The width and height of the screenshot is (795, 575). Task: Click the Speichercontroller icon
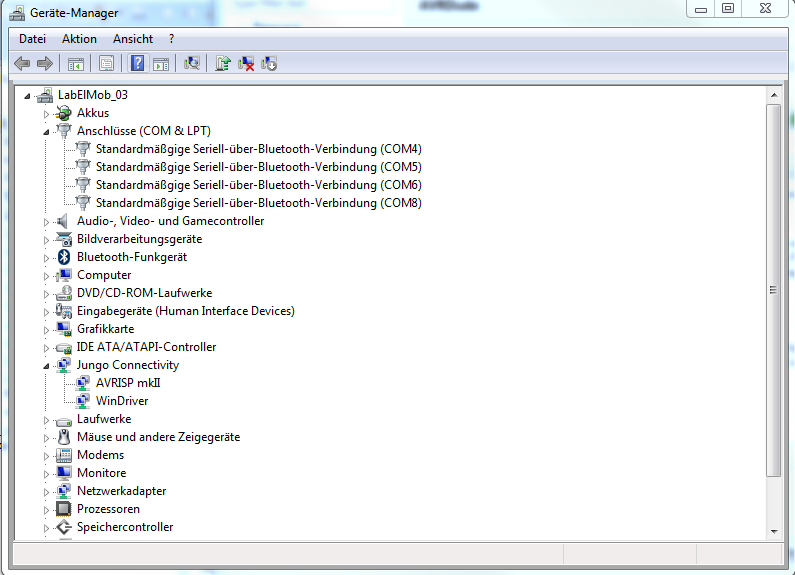coord(64,527)
